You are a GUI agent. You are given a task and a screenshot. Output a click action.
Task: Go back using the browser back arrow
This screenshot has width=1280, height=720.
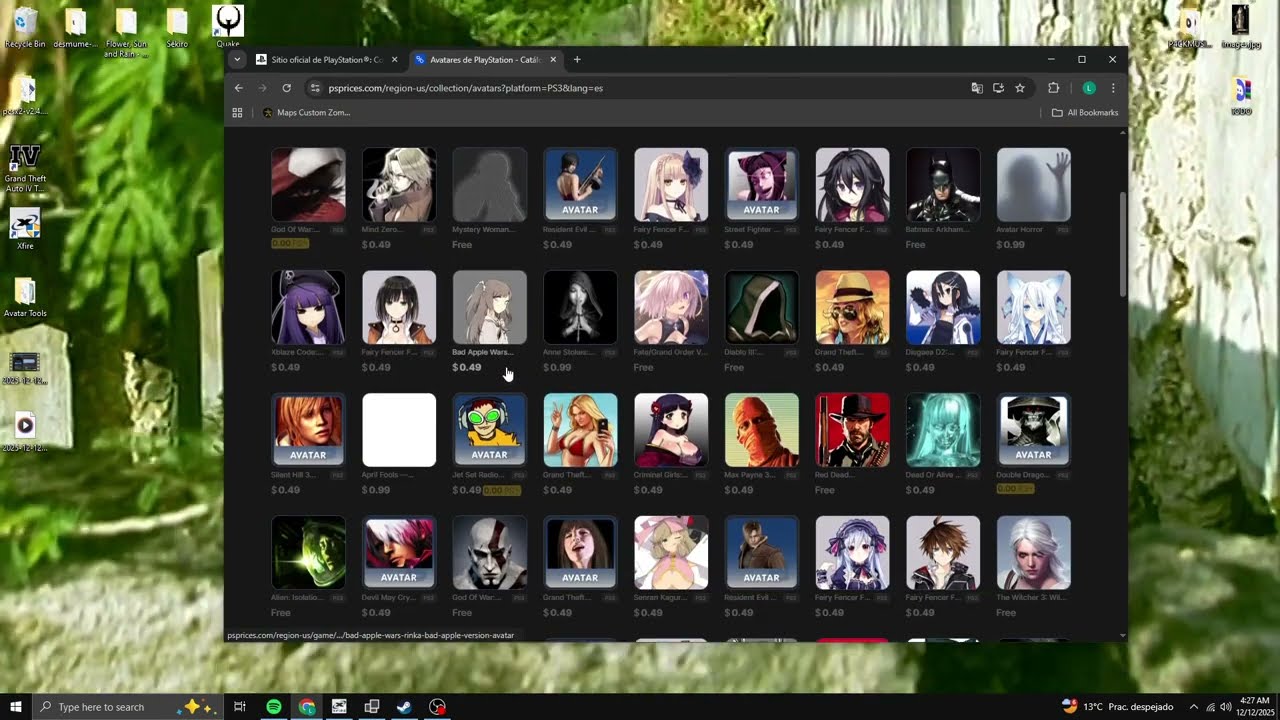tap(238, 88)
